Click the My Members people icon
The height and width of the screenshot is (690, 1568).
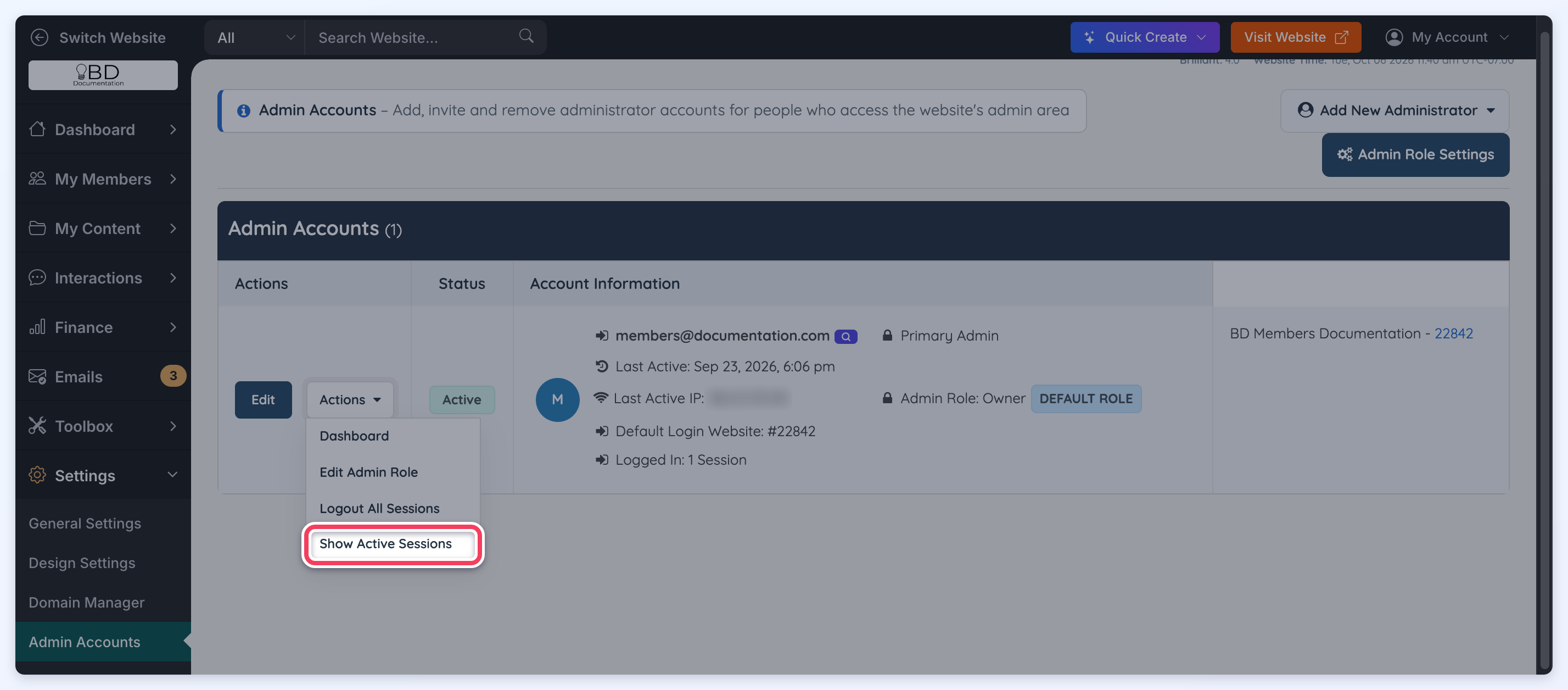(37, 179)
